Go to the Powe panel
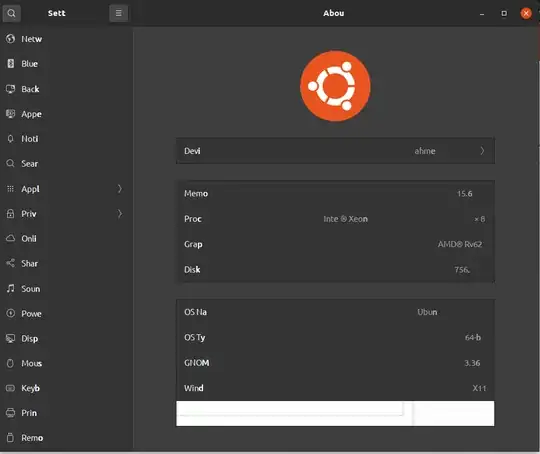This screenshot has width=540, height=454. pos(67,313)
